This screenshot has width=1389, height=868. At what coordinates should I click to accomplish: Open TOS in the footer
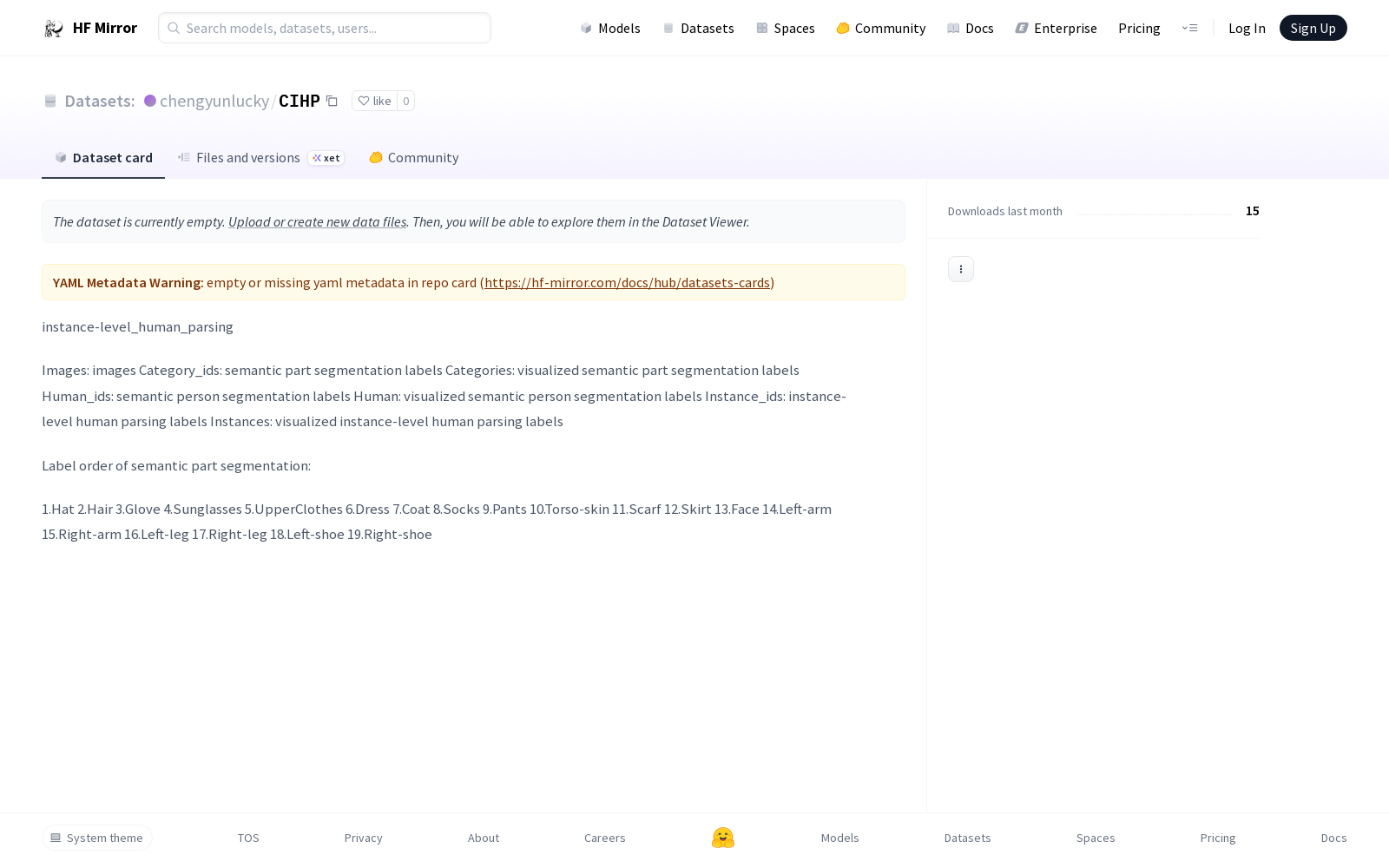coord(248,838)
